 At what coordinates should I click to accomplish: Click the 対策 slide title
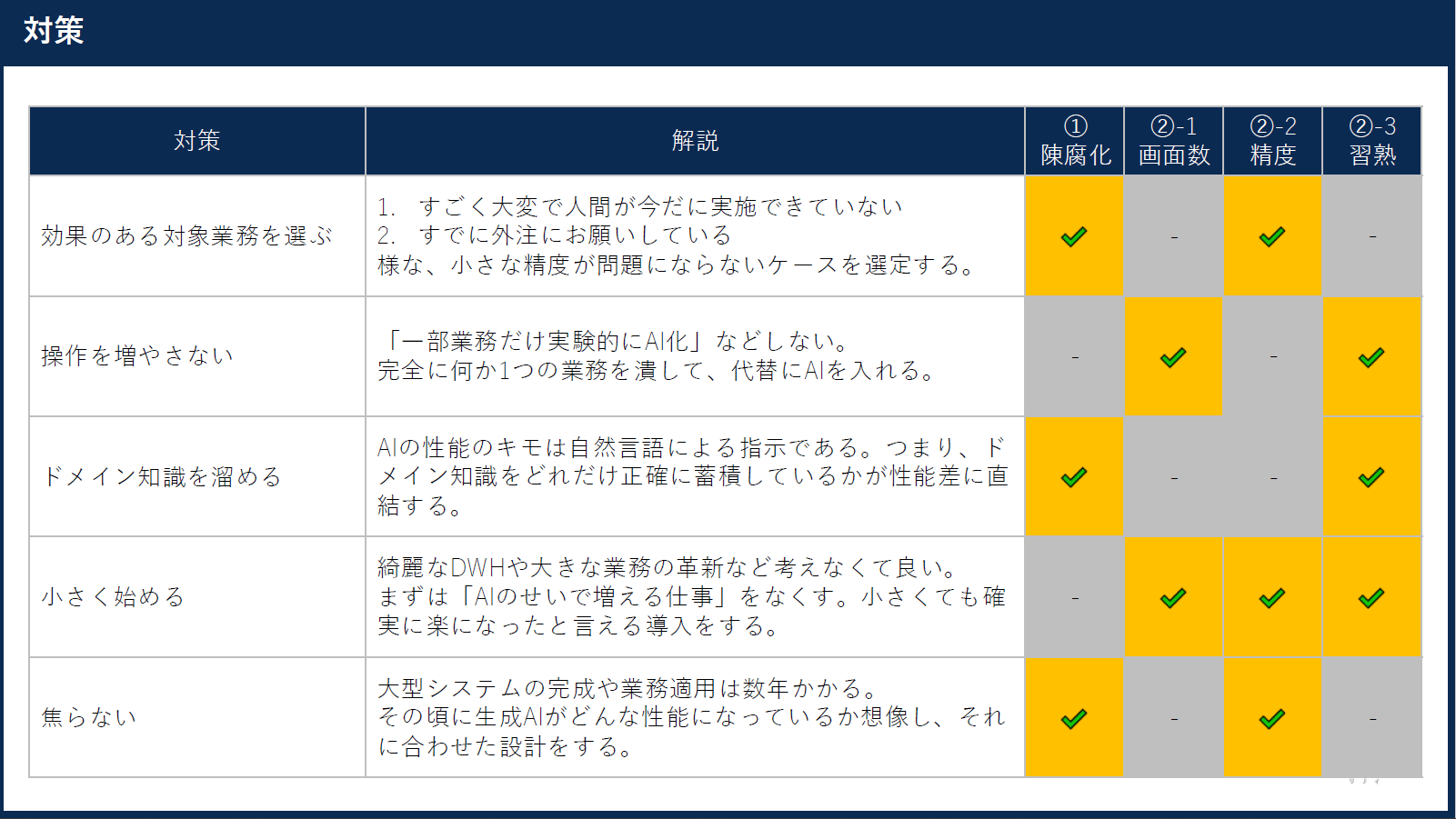point(54,31)
